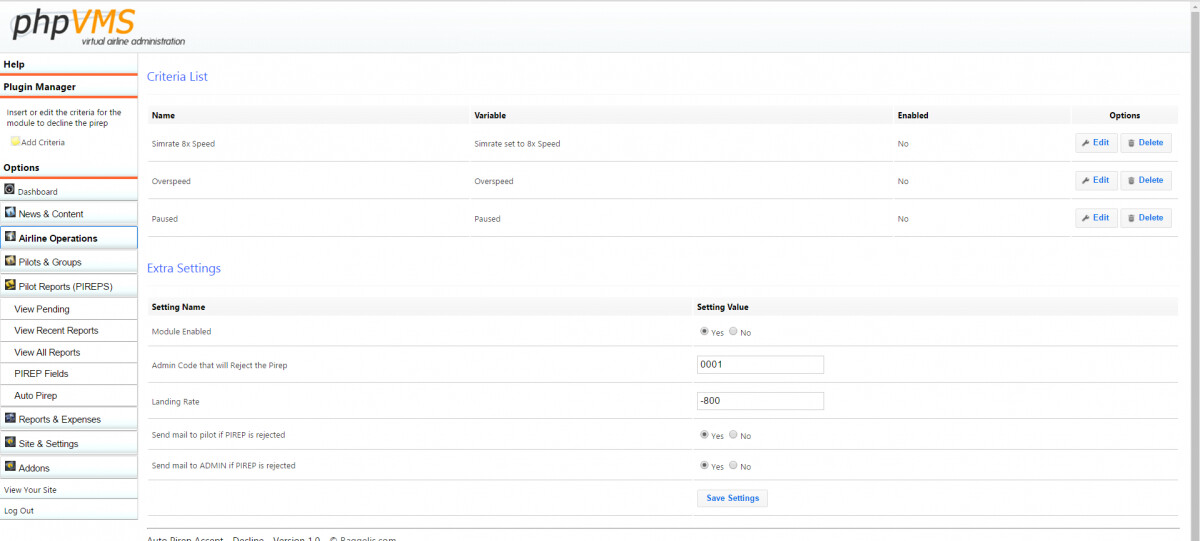The image size is (1200, 541).
Task: Click the Site & Settings icon
Action: point(10,442)
